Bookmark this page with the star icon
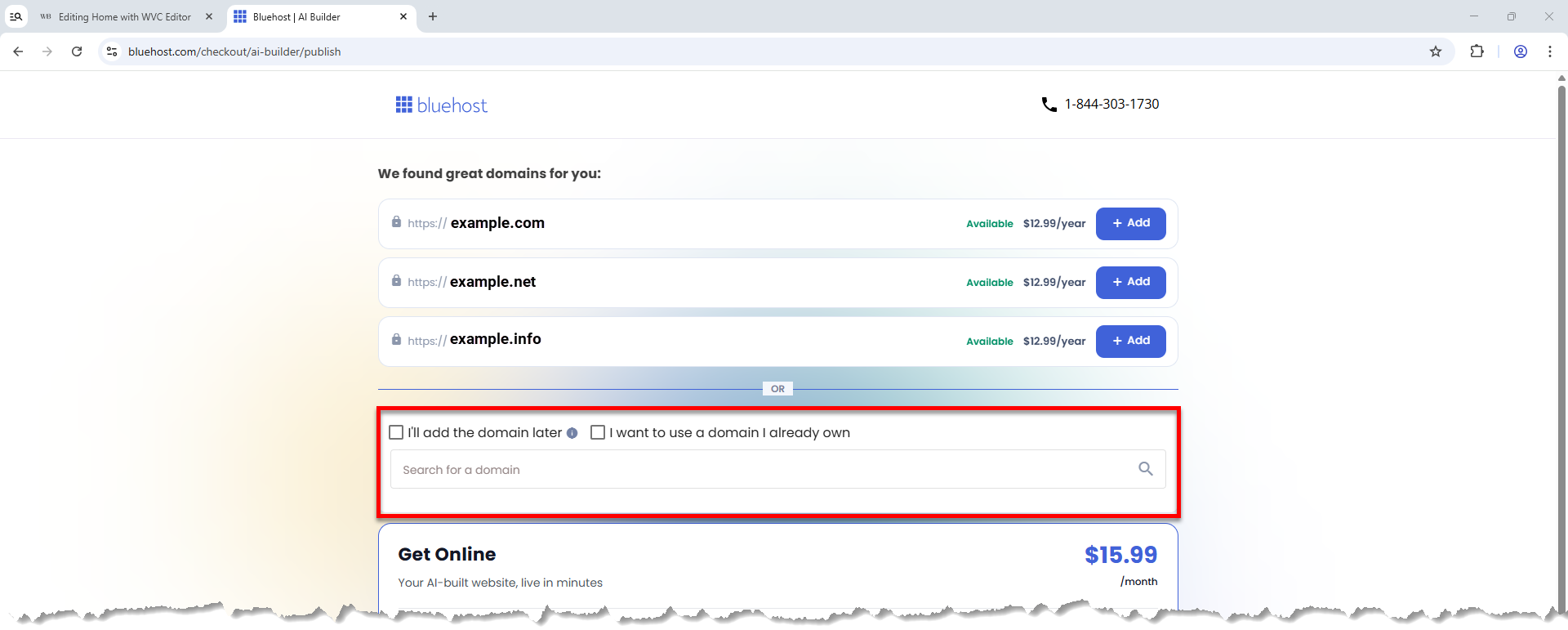This screenshot has width=1568, height=630. click(x=1436, y=51)
